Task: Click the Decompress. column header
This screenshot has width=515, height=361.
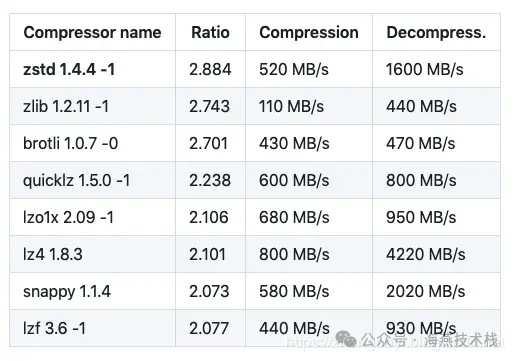Action: 436,32
